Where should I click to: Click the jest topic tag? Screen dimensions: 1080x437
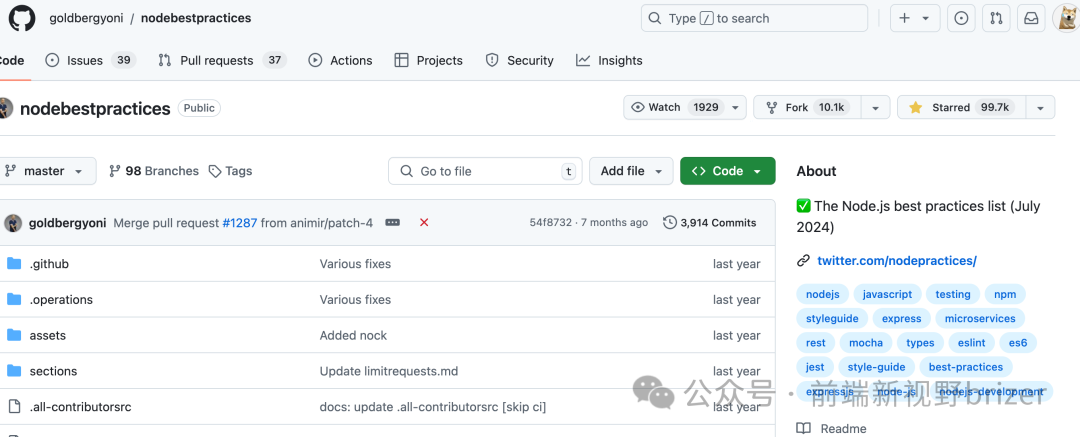(x=815, y=367)
